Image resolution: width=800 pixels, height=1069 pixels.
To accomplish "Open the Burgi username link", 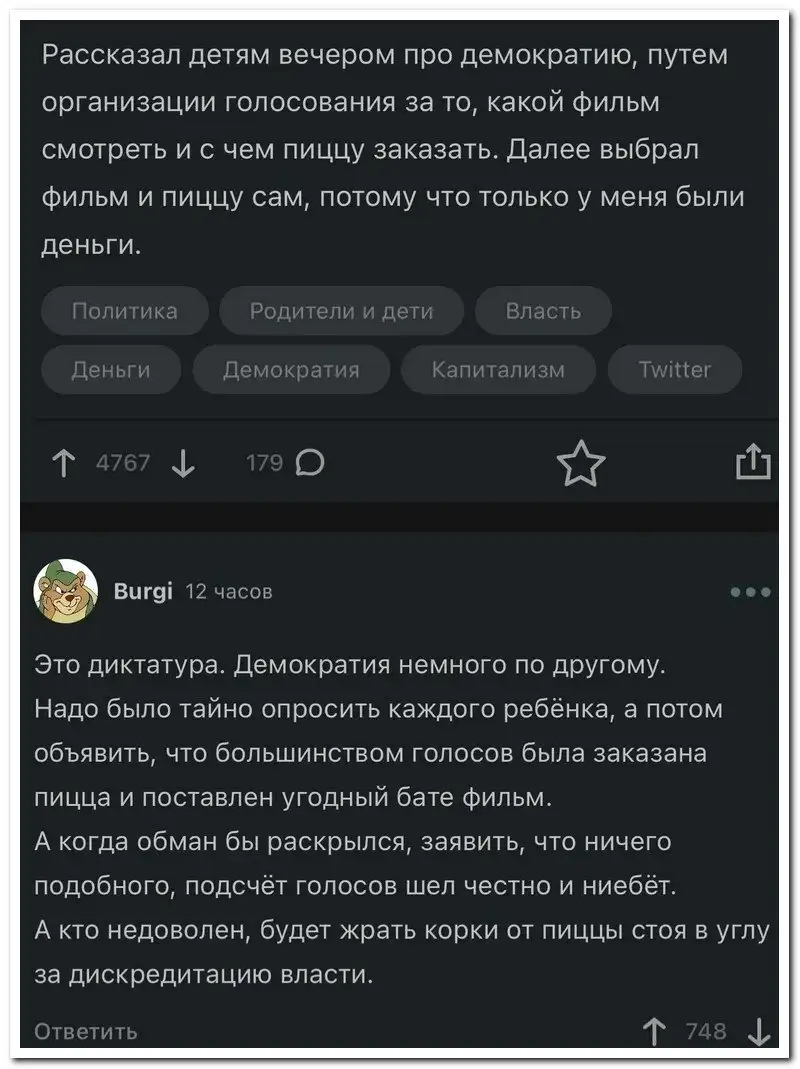I will [x=144, y=591].
